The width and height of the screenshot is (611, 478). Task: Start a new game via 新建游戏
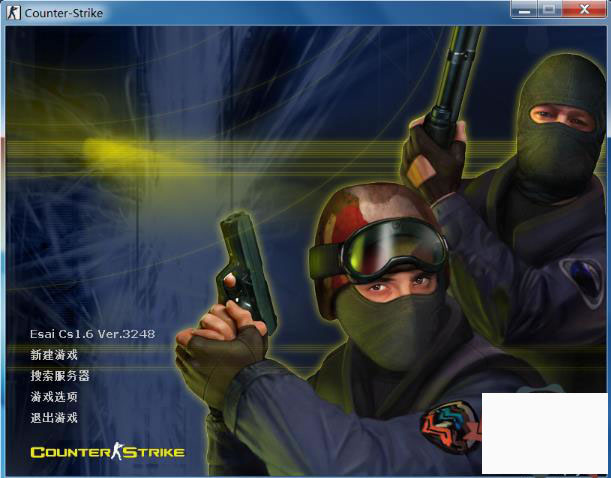(54, 355)
